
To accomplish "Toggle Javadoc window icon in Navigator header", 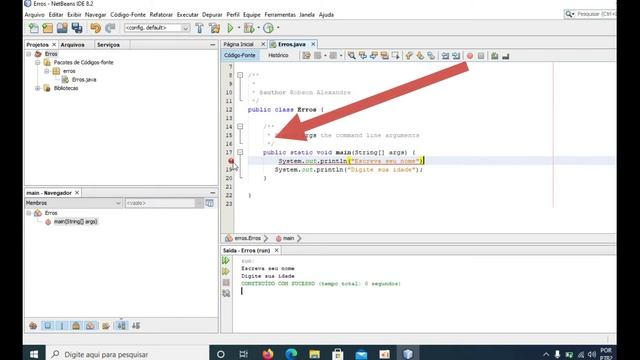I will pos(209,203).
